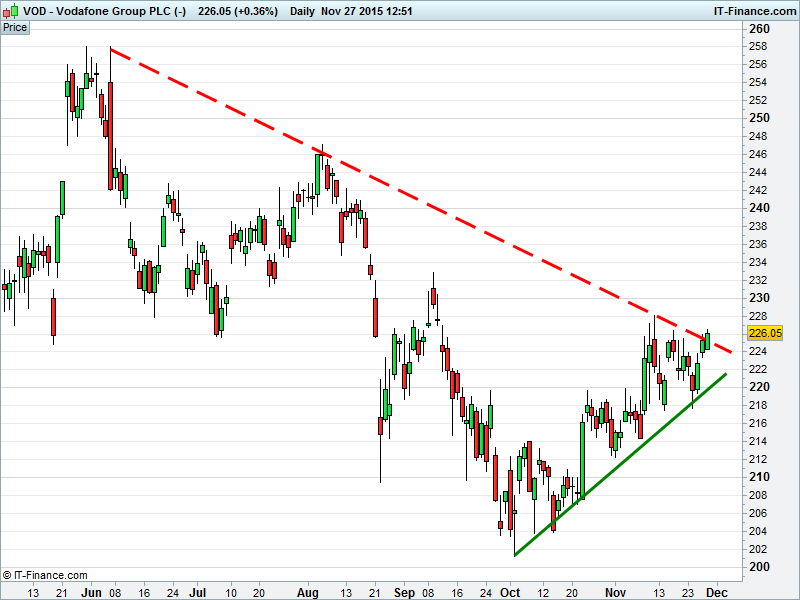The image size is (800, 600).
Task: Click the copyright IT-Finance.com text
Action: click(45, 575)
